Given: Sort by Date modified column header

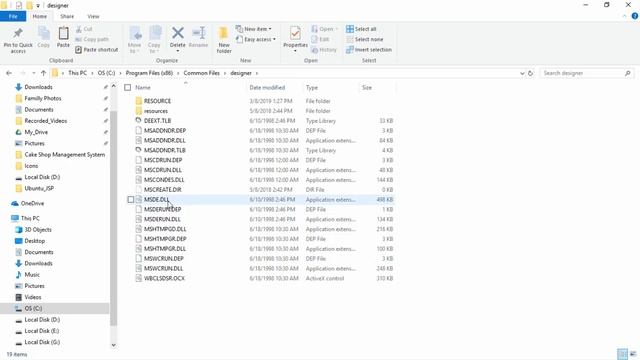Looking at the screenshot, I should [267, 88].
